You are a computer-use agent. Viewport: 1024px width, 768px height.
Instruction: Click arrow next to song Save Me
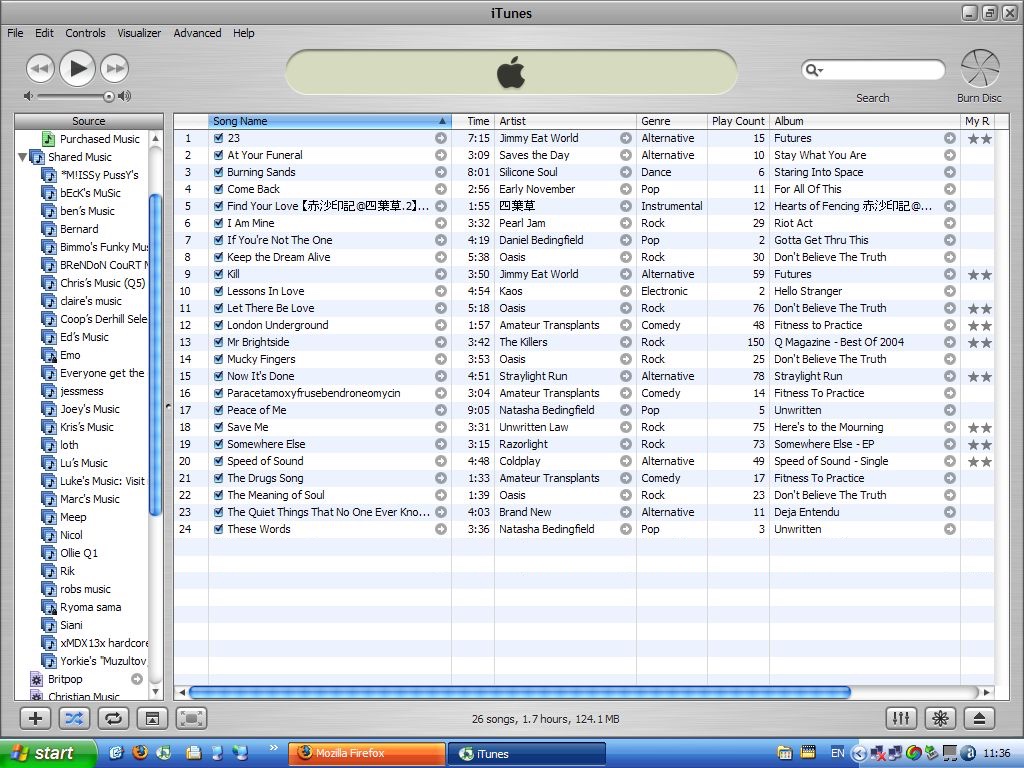click(441, 427)
